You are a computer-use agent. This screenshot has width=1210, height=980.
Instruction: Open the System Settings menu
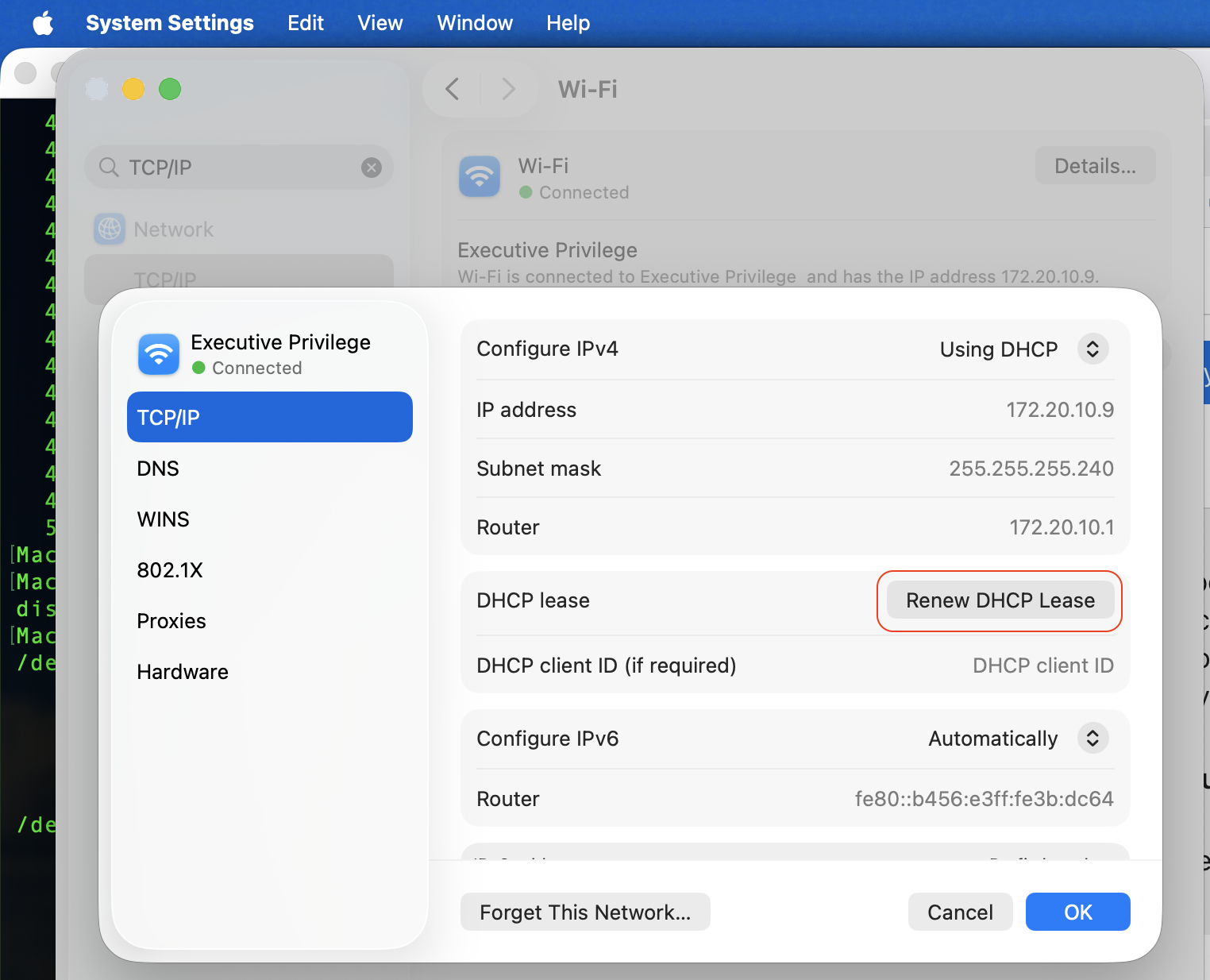click(170, 23)
